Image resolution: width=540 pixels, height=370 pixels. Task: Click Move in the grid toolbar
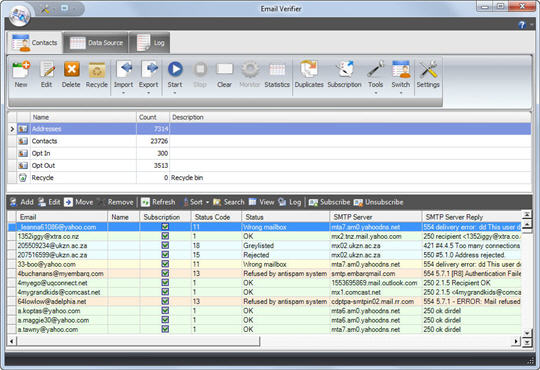(x=79, y=202)
